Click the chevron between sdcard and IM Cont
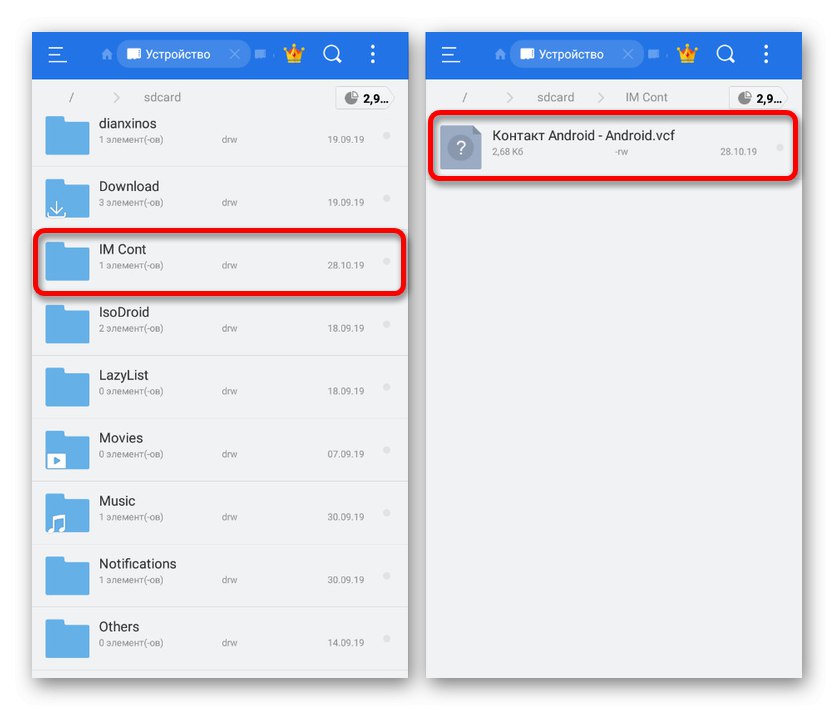Screen dimensions: 834x710 coord(600,97)
